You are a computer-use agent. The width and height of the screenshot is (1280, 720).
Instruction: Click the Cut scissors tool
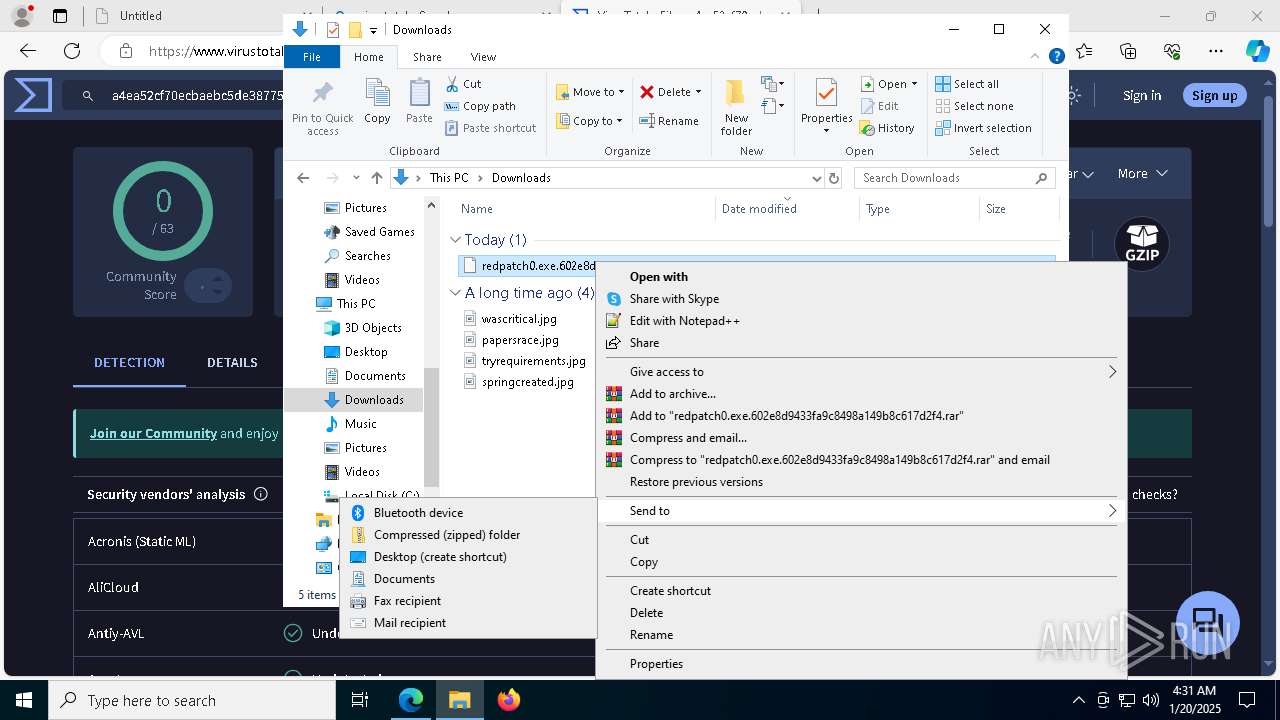tap(463, 84)
